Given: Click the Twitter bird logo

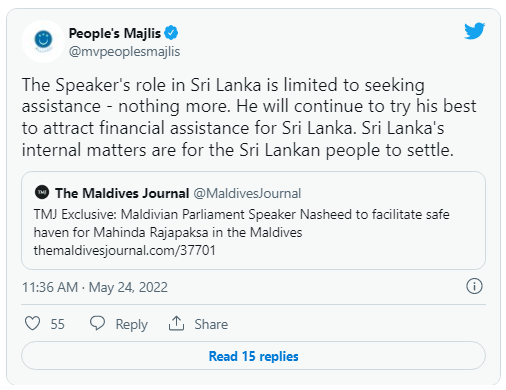Looking at the screenshot, I should [474, 31].
